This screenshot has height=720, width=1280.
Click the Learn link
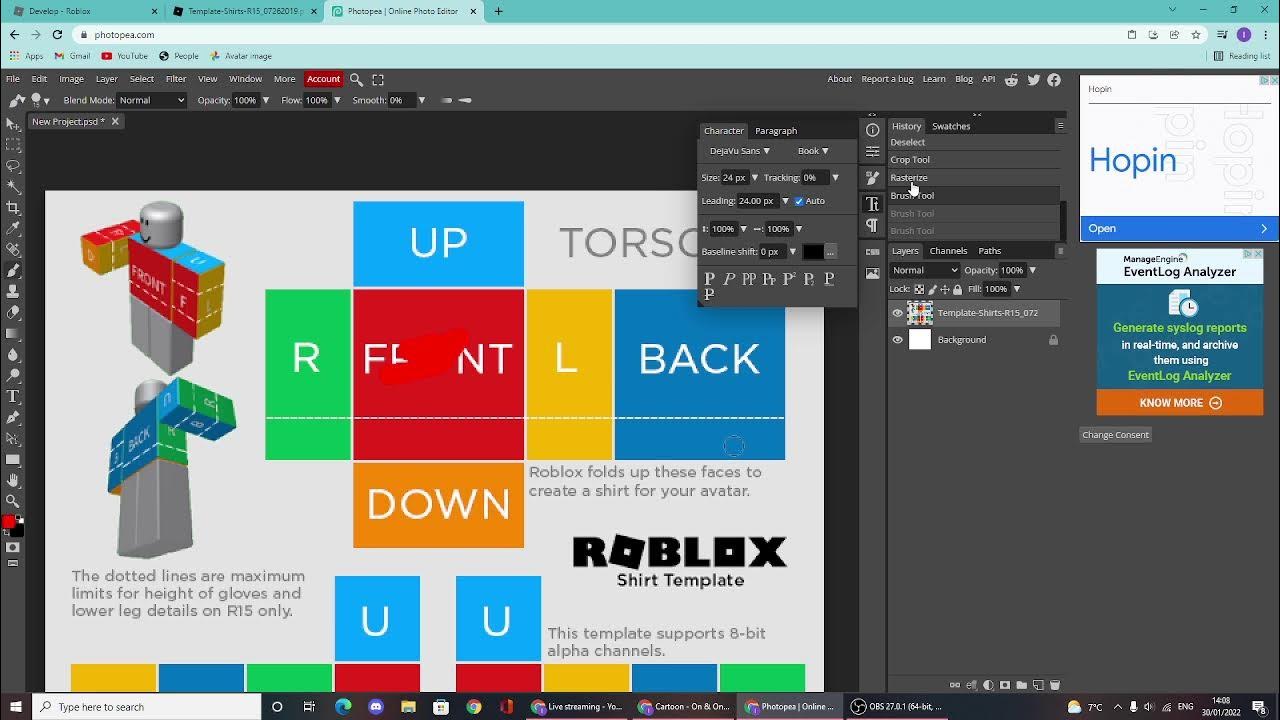[x=934, y=79]
